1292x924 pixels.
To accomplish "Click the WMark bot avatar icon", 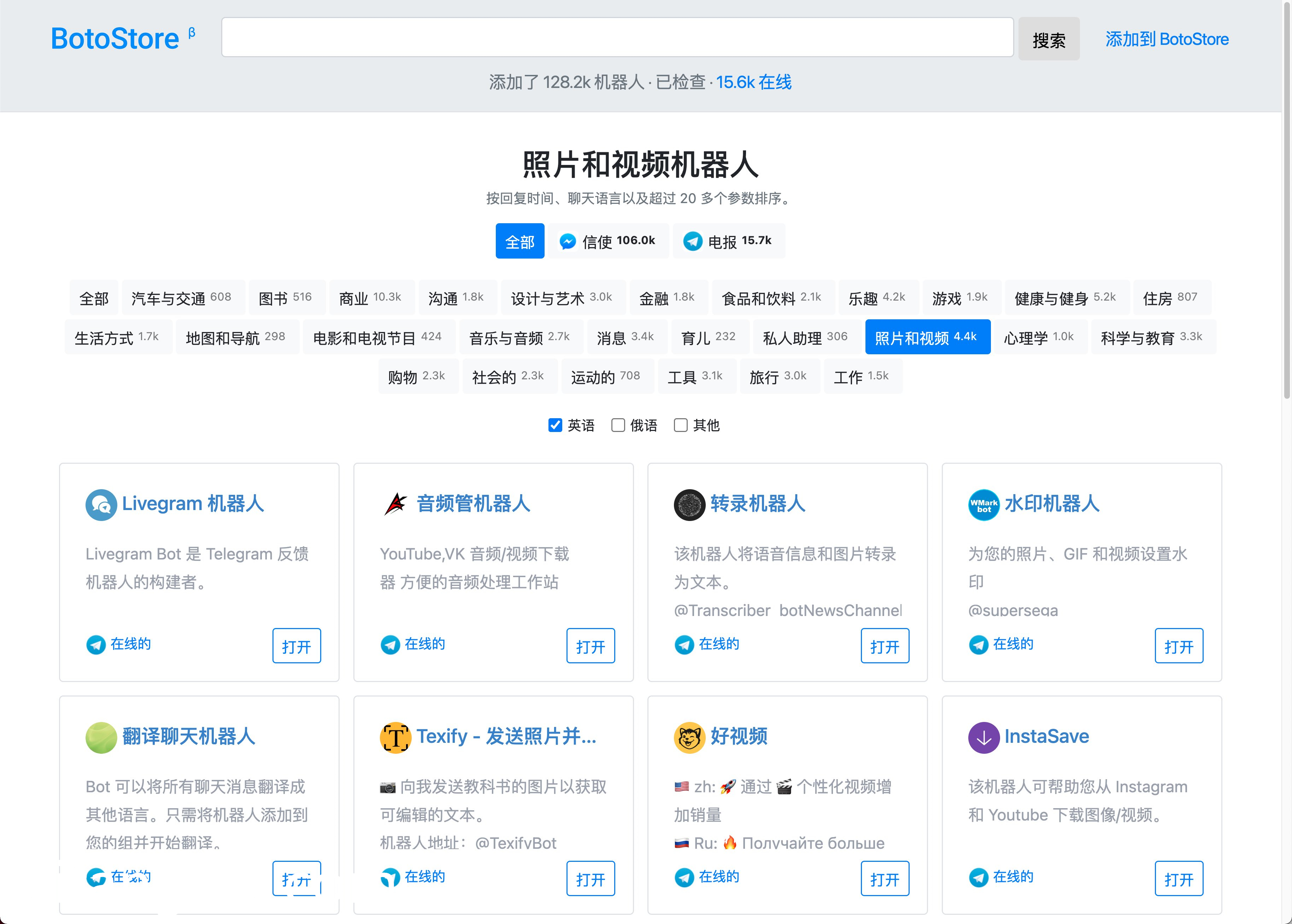I will point(983,505).
